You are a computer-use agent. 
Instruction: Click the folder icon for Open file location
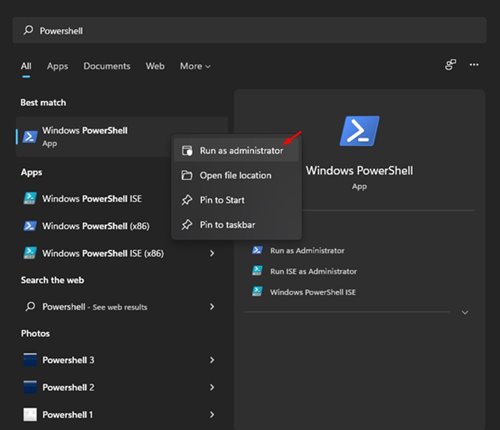click(187, 175)
